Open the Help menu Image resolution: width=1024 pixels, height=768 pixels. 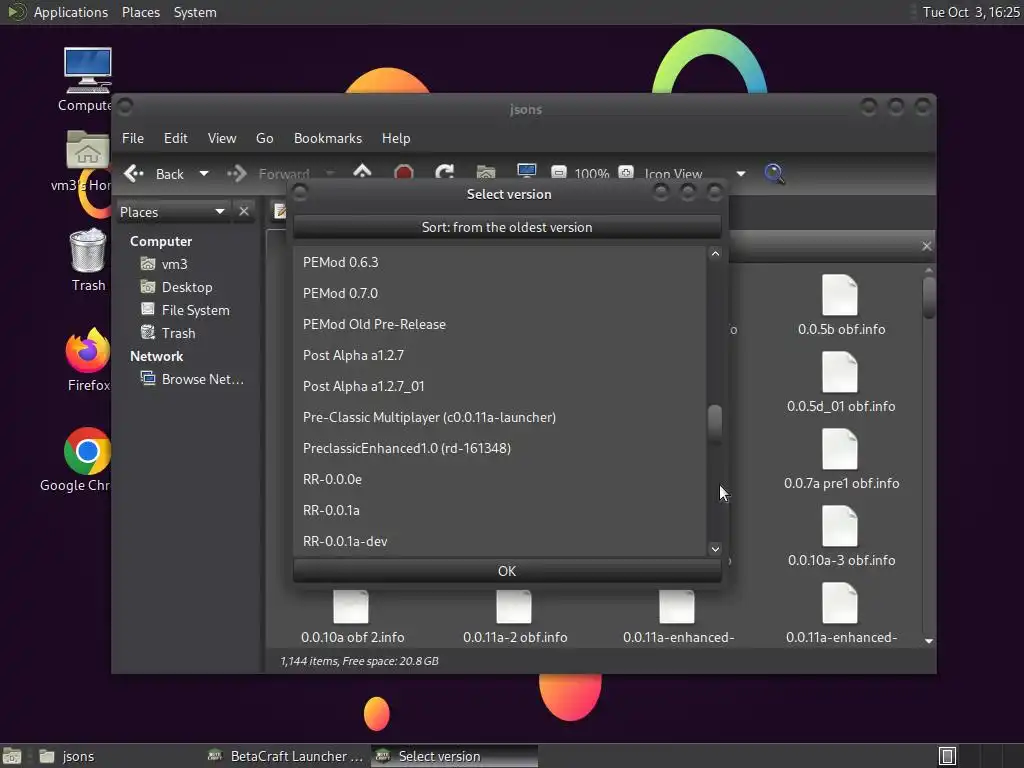(396, 138)
